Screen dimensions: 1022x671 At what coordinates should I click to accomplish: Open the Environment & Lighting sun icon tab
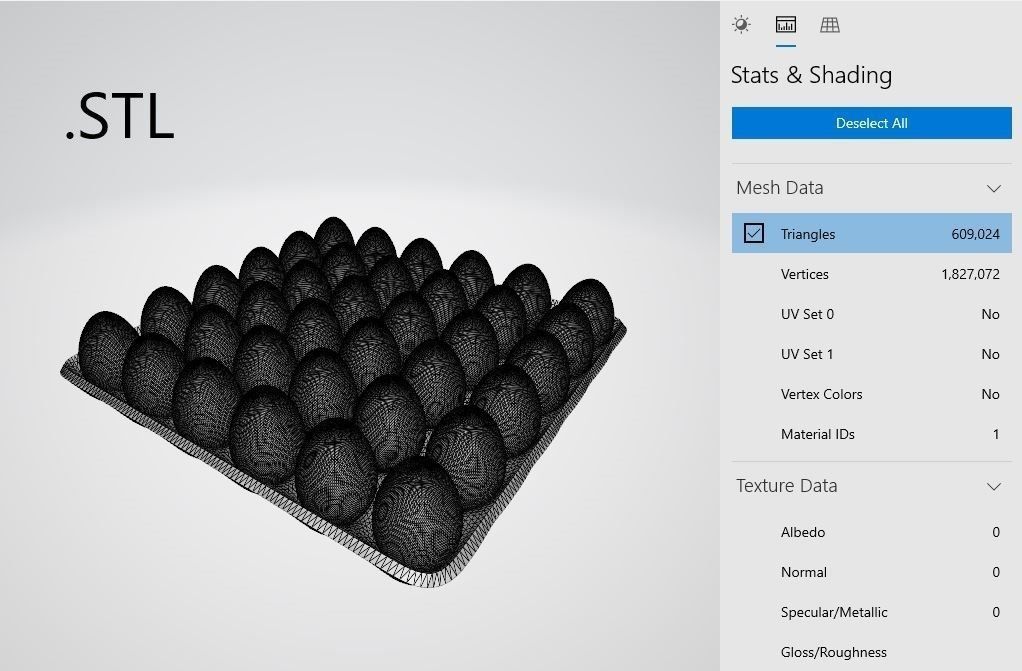coord(741,25)
